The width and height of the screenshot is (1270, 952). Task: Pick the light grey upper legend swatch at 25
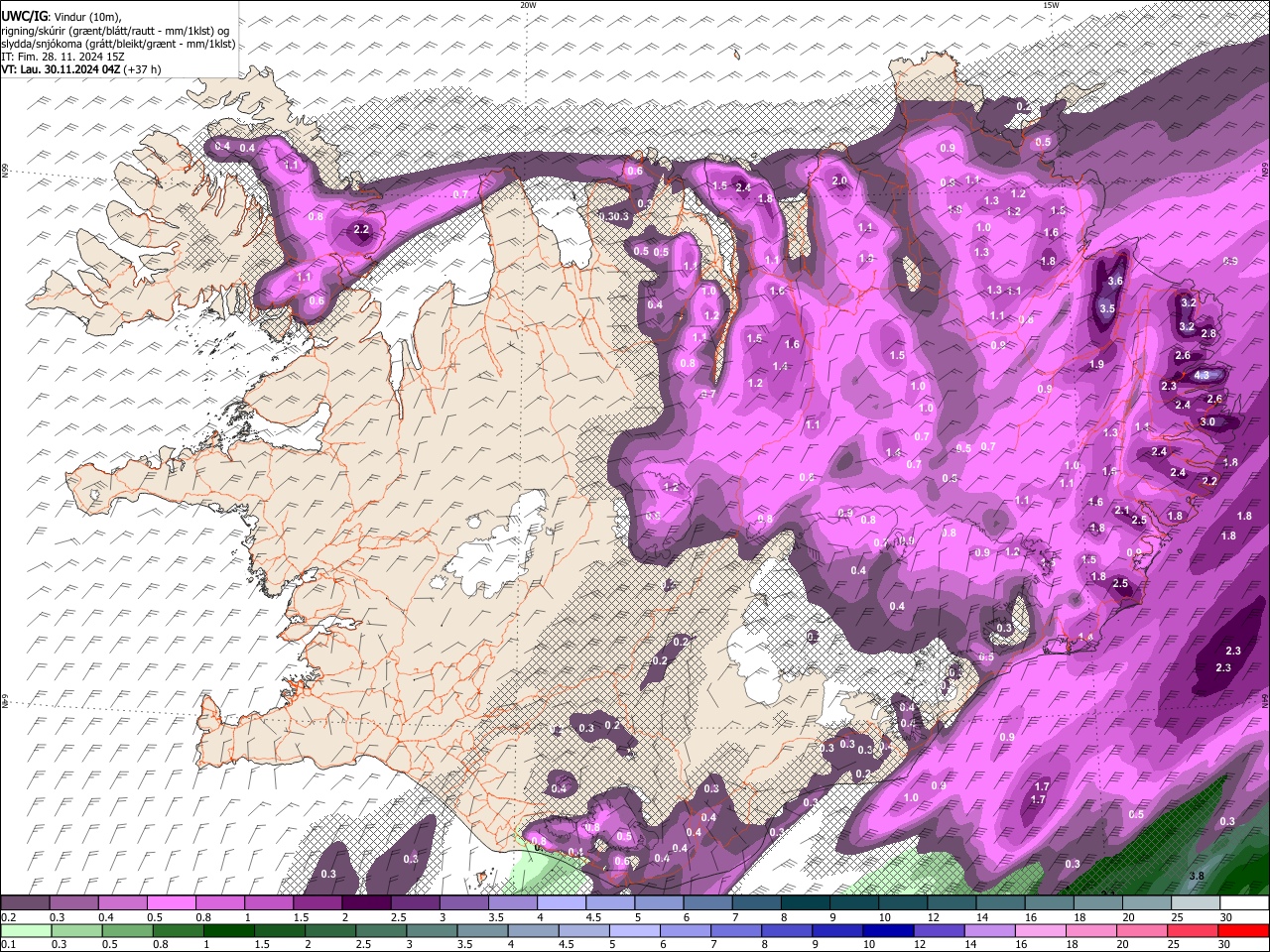pos(1196,903)
